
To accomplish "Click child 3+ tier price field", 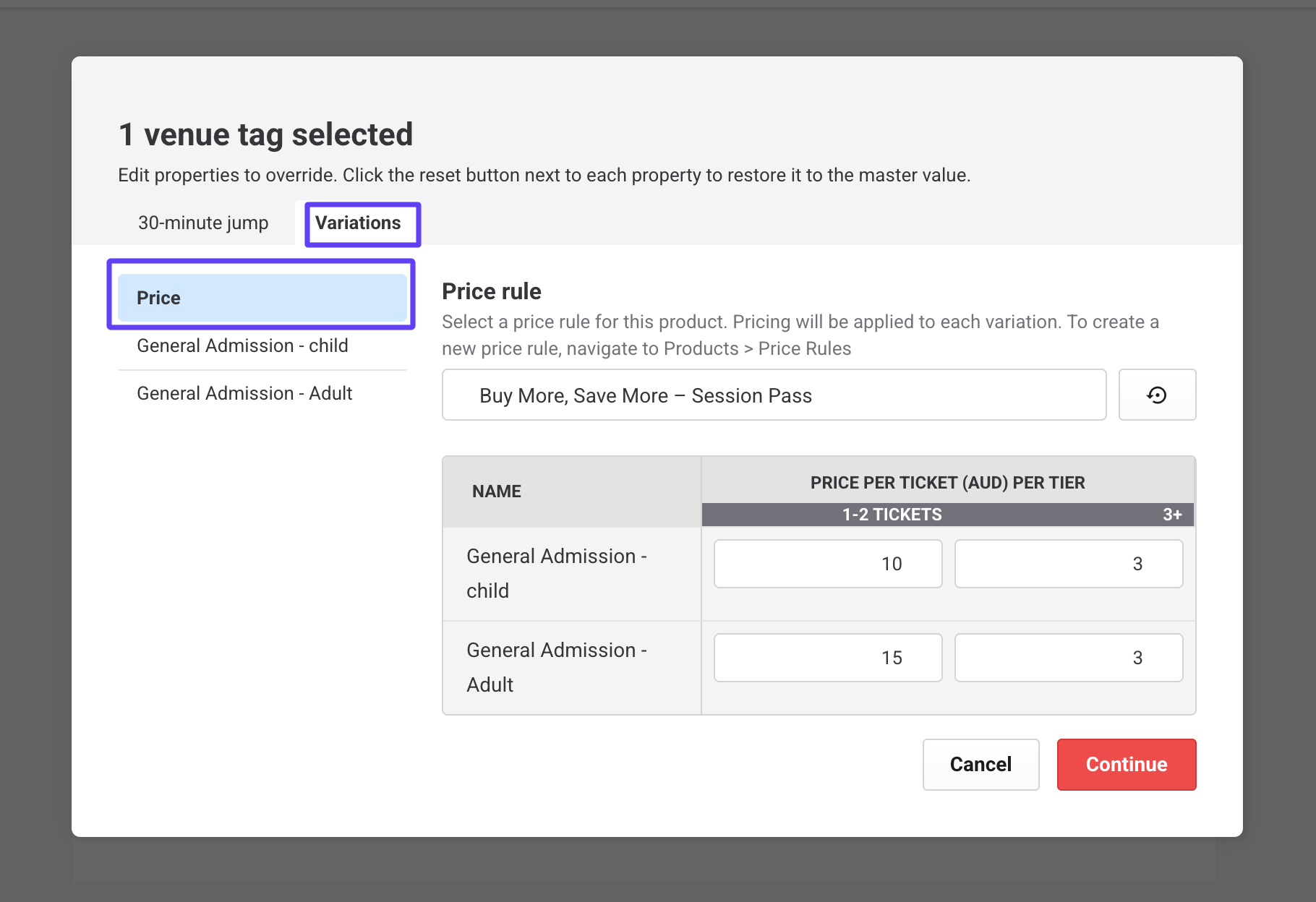I will [x=1068, y=564].
